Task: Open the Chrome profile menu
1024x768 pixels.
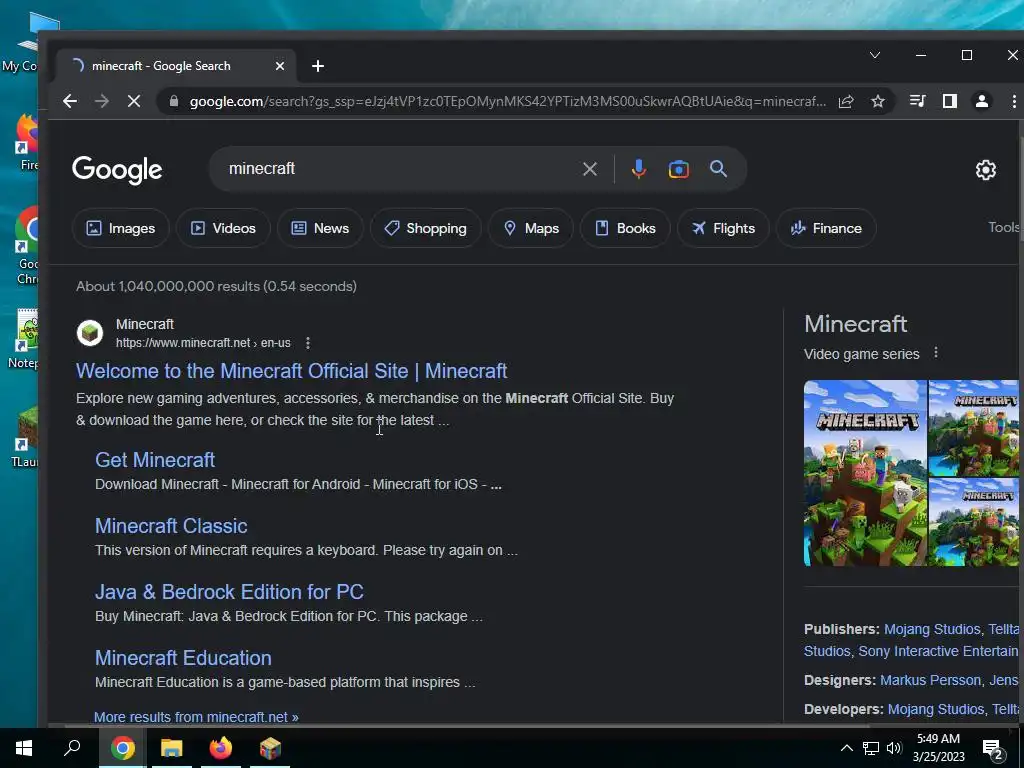Action: coord(982,101)
